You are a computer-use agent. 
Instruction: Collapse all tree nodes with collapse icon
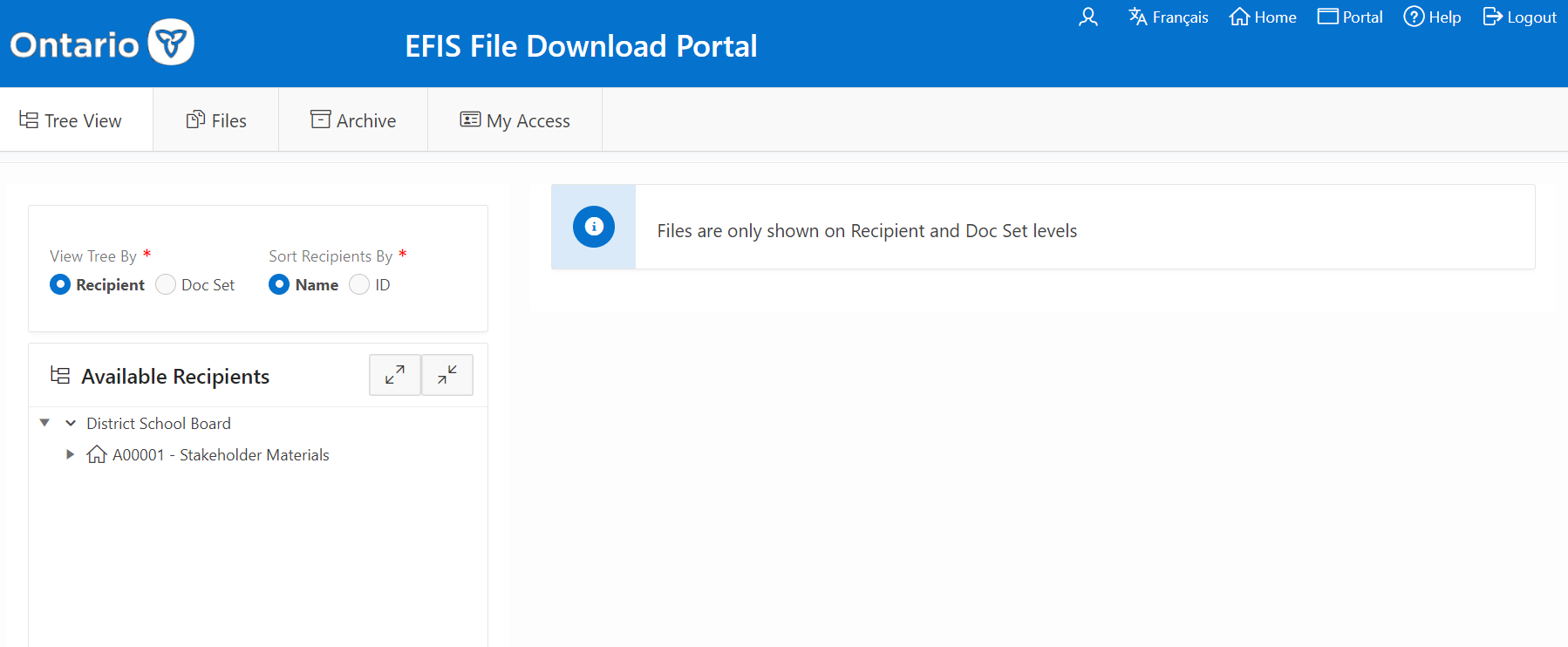[447, 375]
